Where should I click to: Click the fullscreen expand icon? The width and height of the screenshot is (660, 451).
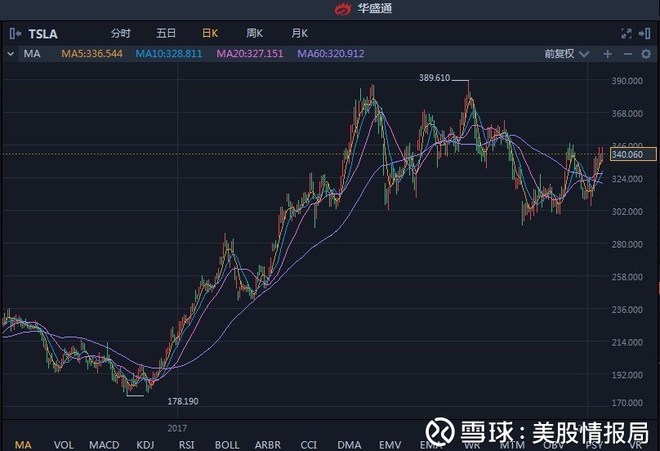627,33
